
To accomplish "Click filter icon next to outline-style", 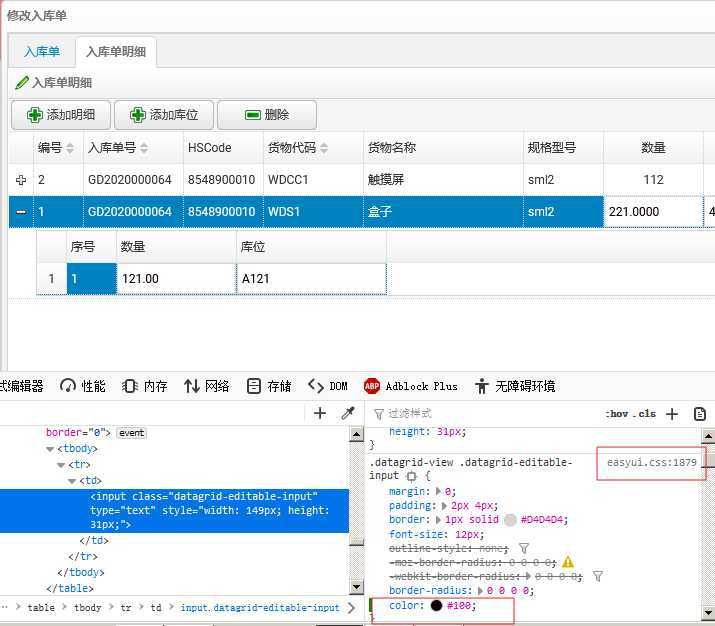I will tap(524, 548).
